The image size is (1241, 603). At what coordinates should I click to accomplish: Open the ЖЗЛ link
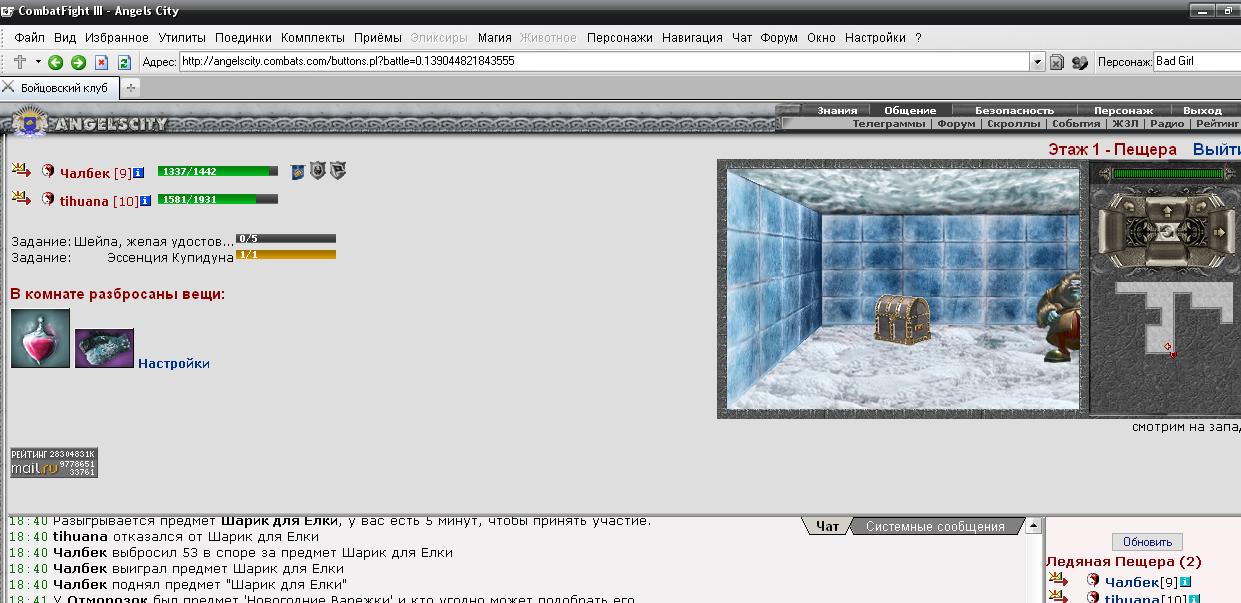click(1124, 124)
